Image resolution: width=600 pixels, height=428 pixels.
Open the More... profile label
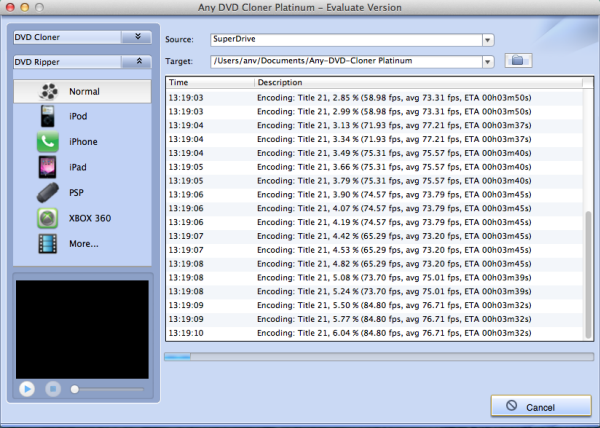tap(84, 244)
